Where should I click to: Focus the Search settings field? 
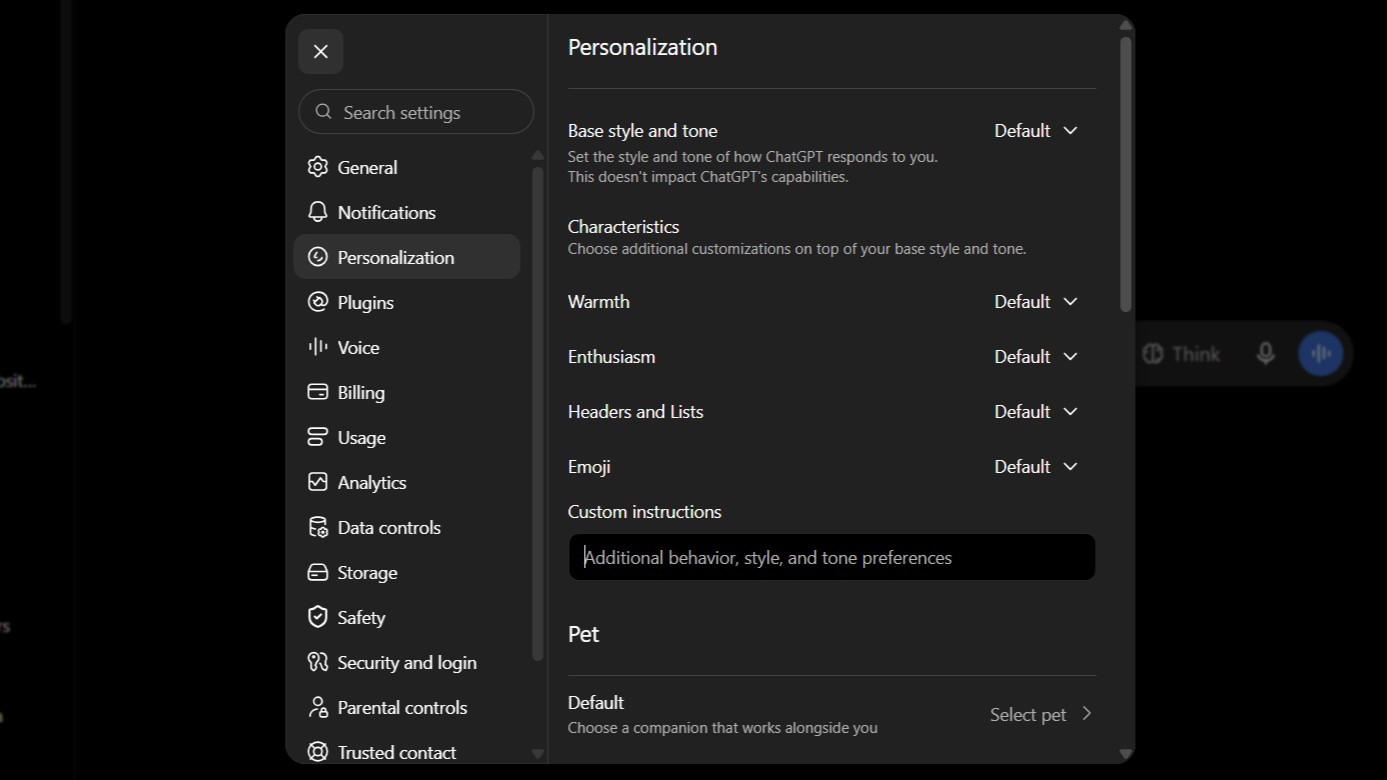click(x=416, y=112)
